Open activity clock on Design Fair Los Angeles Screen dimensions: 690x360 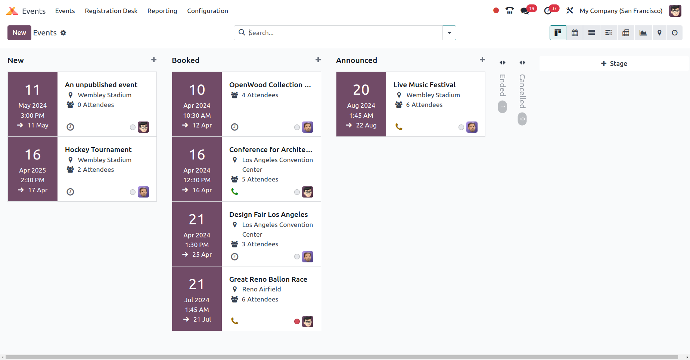[235, 257]
